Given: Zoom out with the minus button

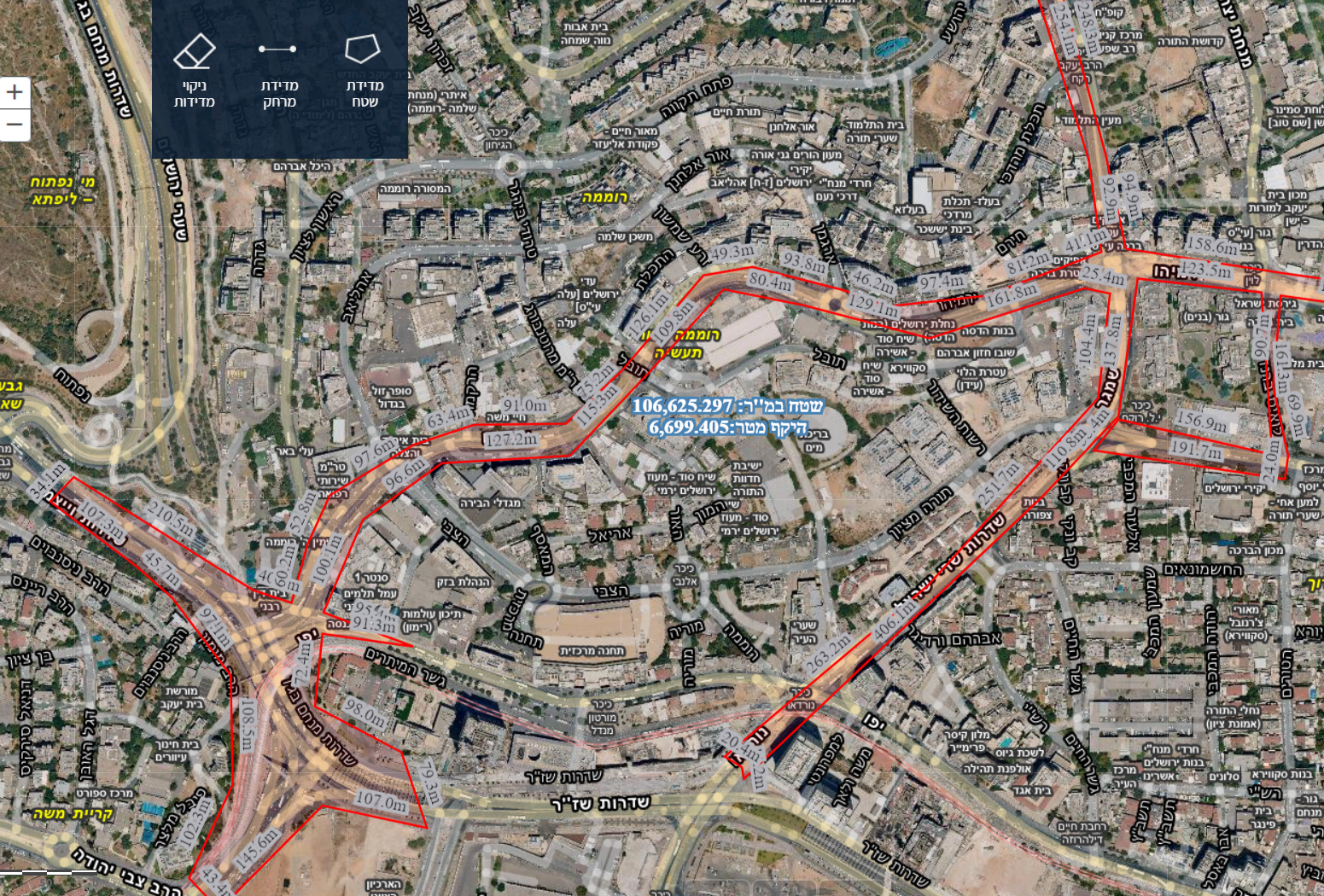Looking at the screenshot, I should point(15,125).
